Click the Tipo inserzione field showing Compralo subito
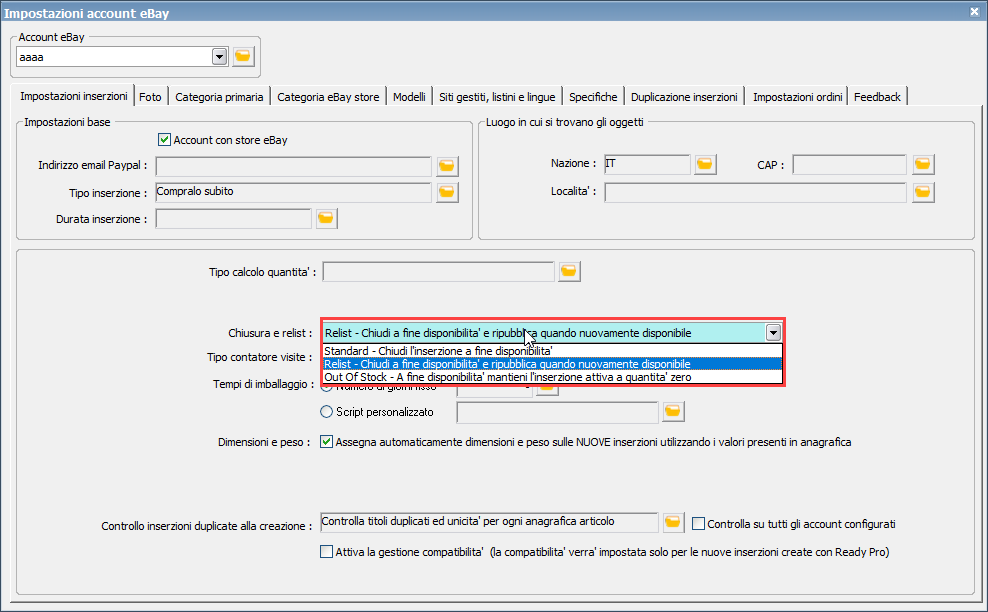 pos(294,192)
